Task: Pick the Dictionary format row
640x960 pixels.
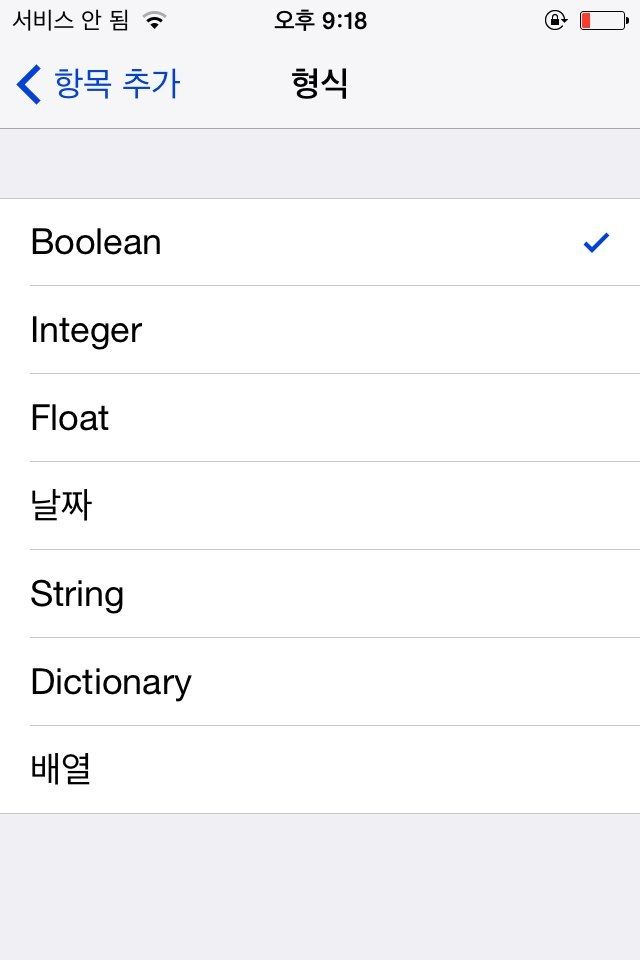Action: (x=320, y=682)
